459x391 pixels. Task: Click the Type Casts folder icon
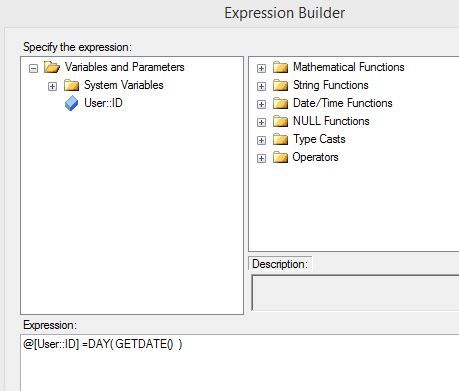click(280, 139)
